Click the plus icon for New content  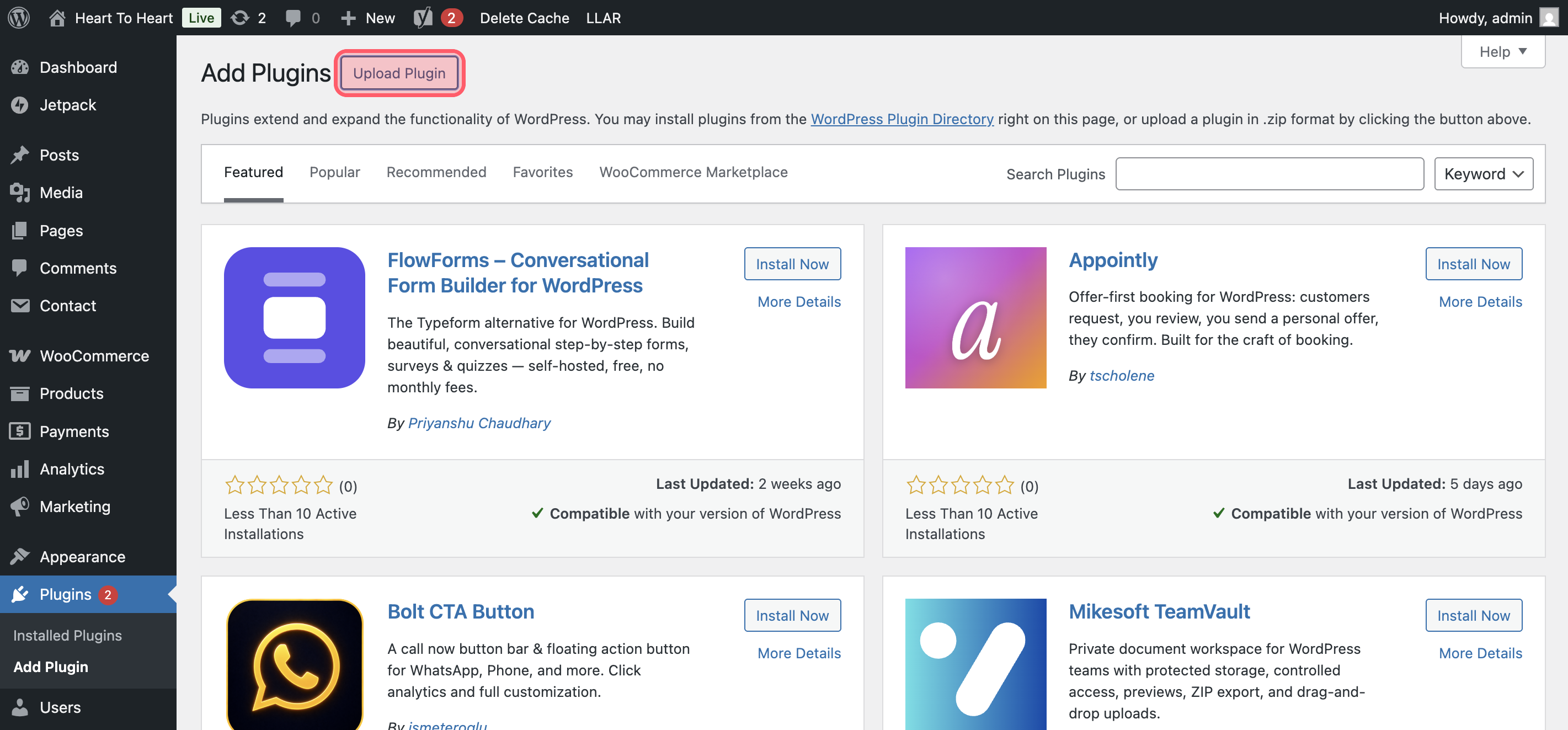point(348,18)
